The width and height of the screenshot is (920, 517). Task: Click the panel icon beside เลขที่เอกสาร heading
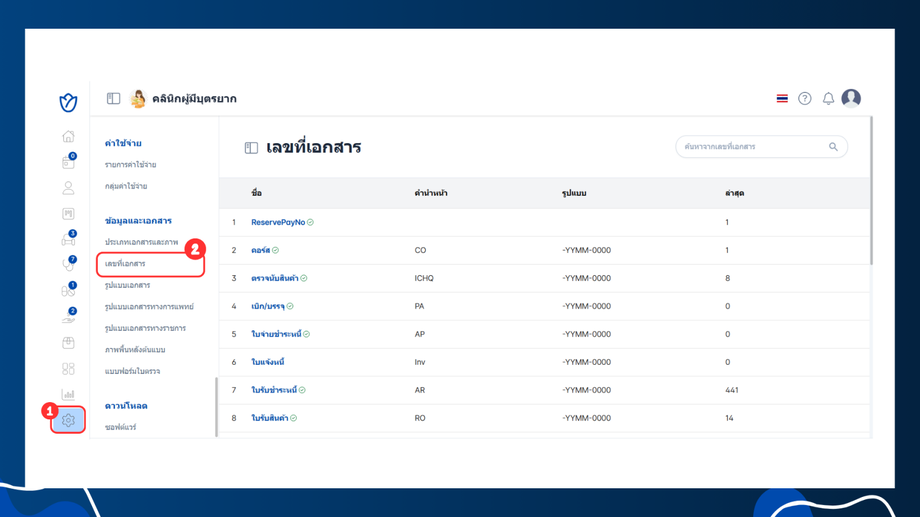tap(251, 148)
